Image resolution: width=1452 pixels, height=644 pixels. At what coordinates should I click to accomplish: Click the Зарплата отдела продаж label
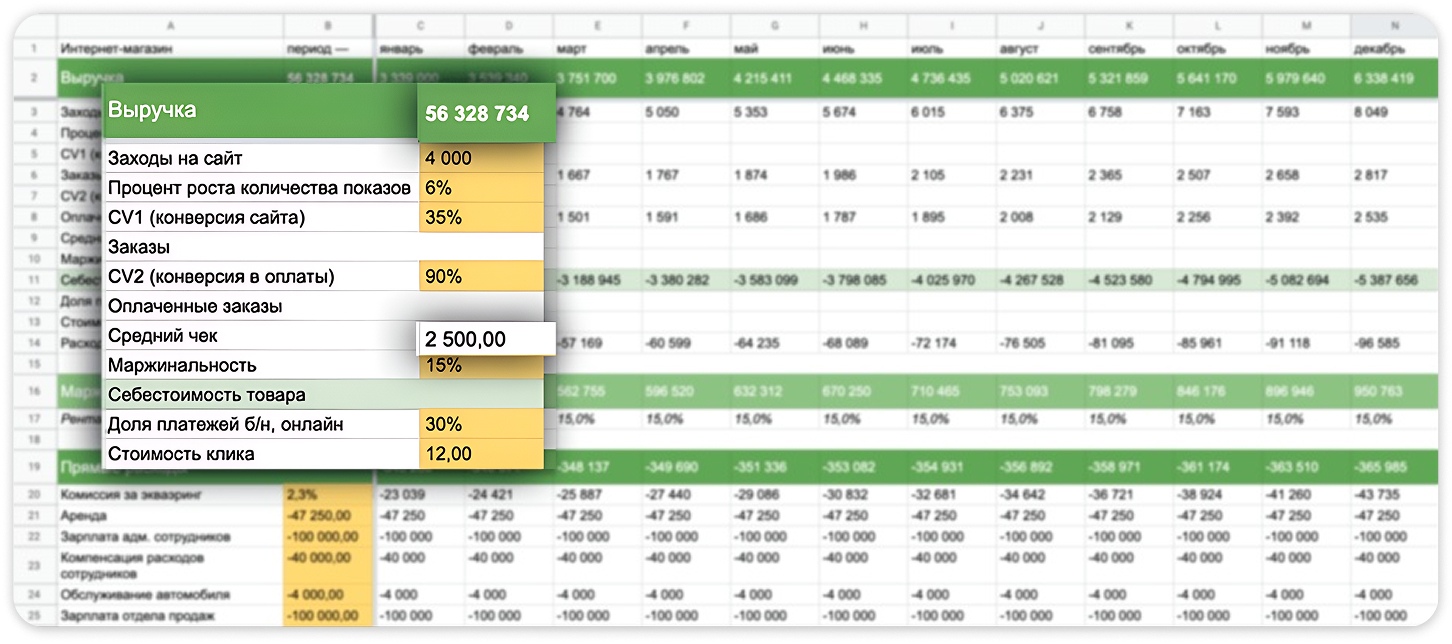(138, 616)
